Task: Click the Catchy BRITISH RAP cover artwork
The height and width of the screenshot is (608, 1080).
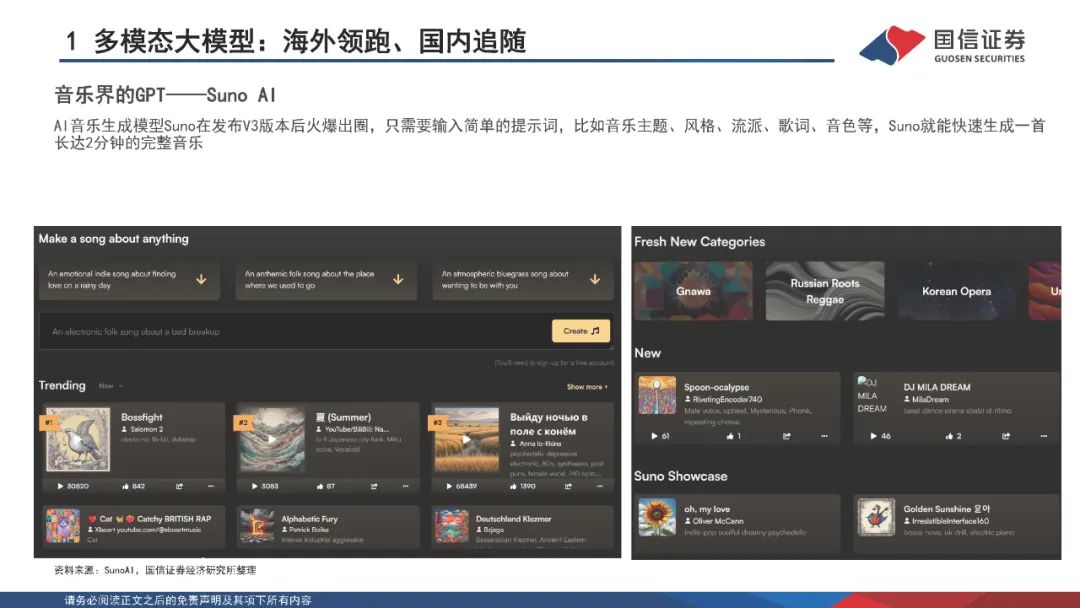Action: point(63,525)
